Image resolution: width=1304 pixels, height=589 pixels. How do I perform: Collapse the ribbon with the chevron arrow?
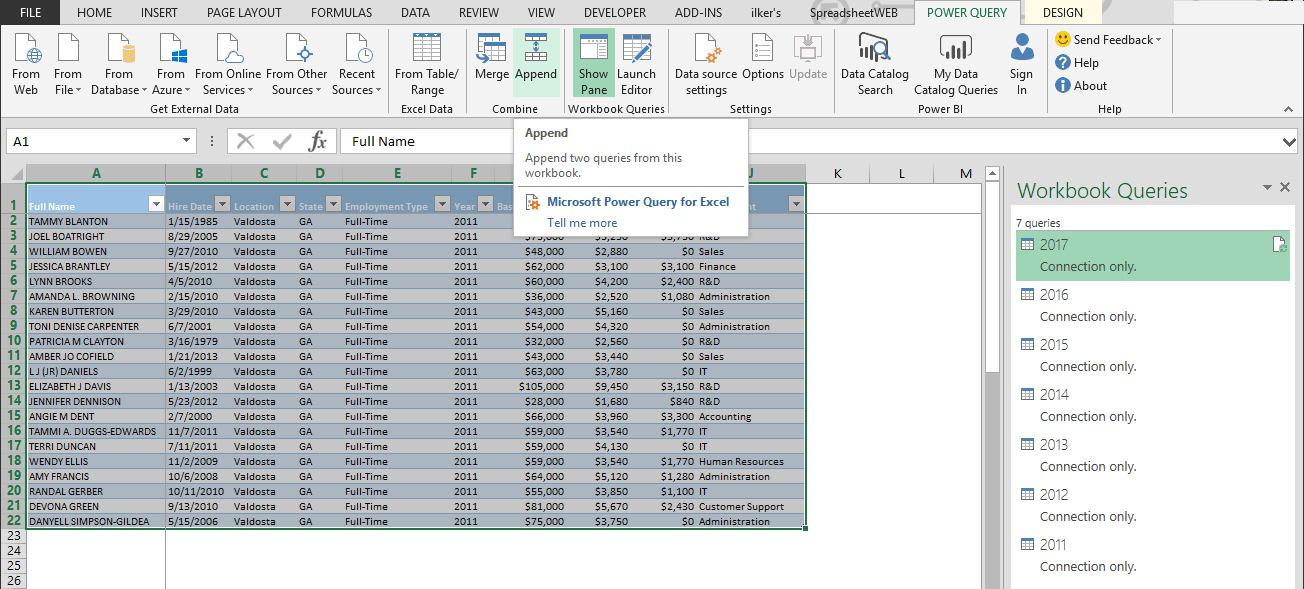click(1288, 108)
